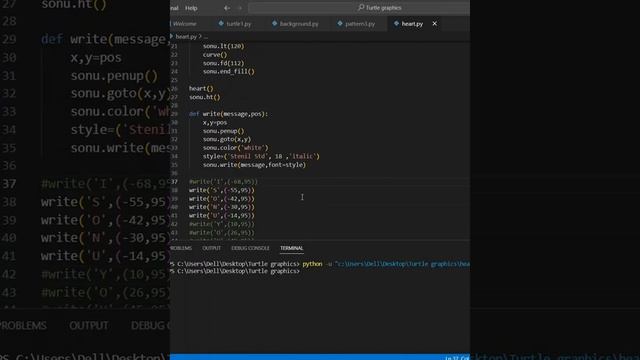Click the 'sonu.ht()' line in center editor

coord(204,97)
